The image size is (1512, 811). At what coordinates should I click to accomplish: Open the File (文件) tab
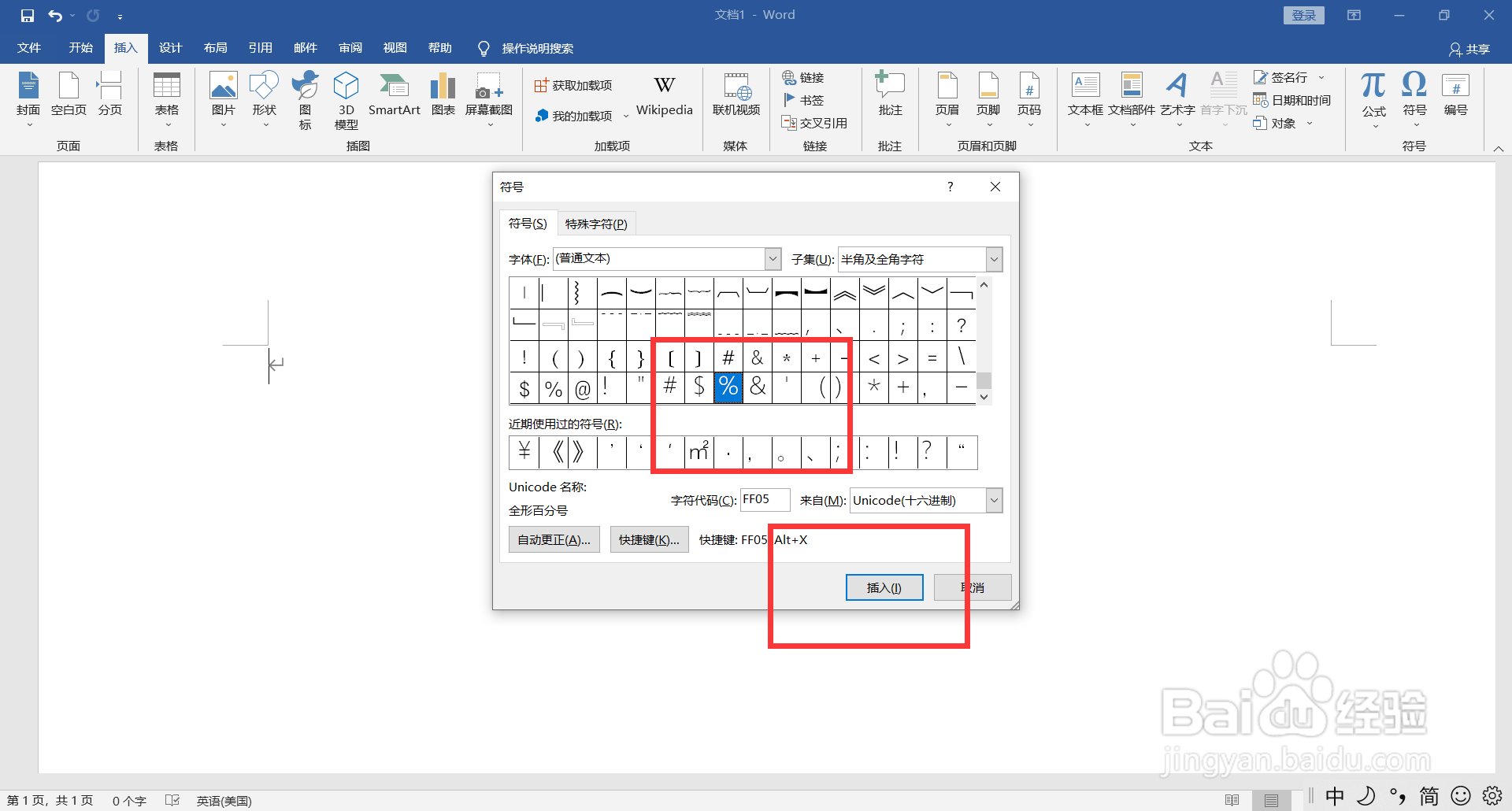pyautogui.click(x=29, y=48)
